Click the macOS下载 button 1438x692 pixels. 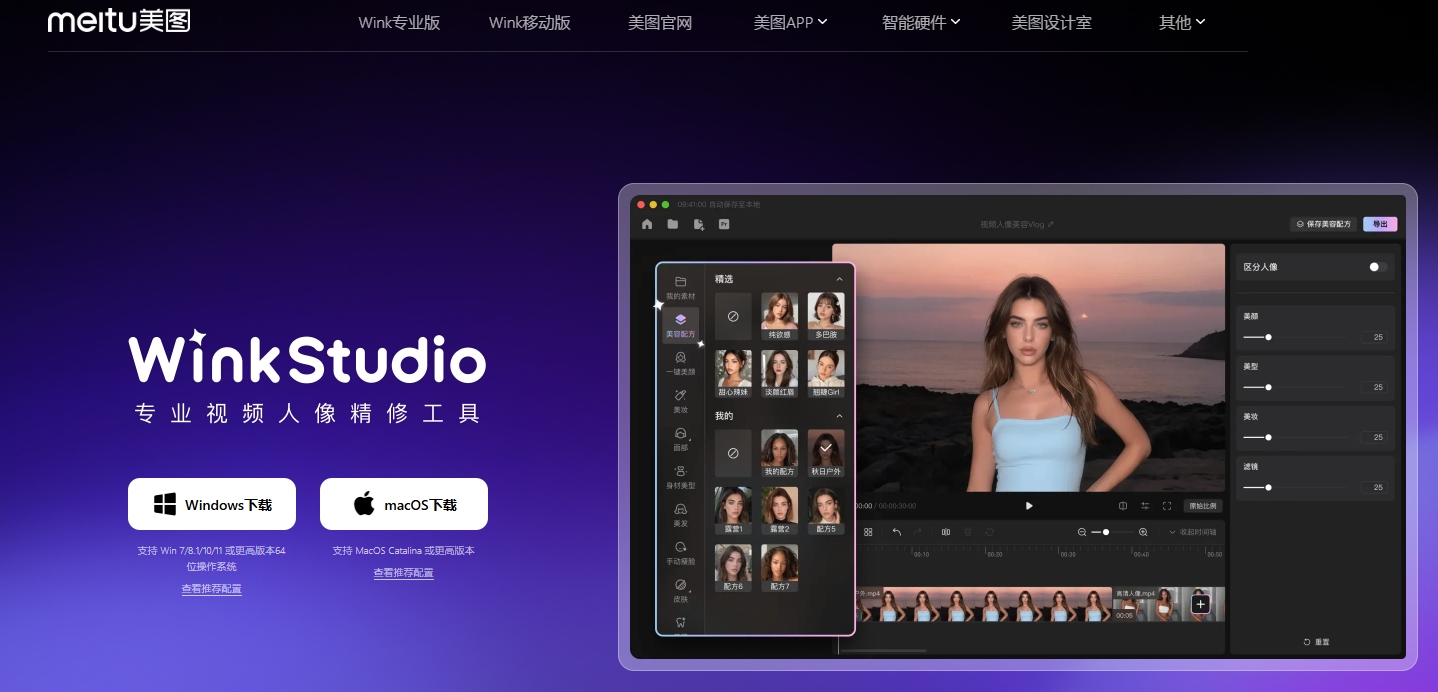[404, 504]
